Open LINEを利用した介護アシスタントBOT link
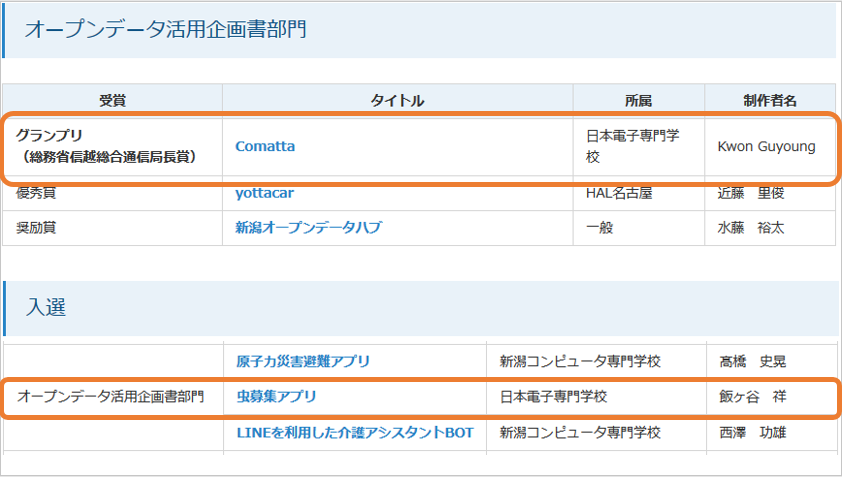This screenshot has width=842, height=477. tap(355, 433)
